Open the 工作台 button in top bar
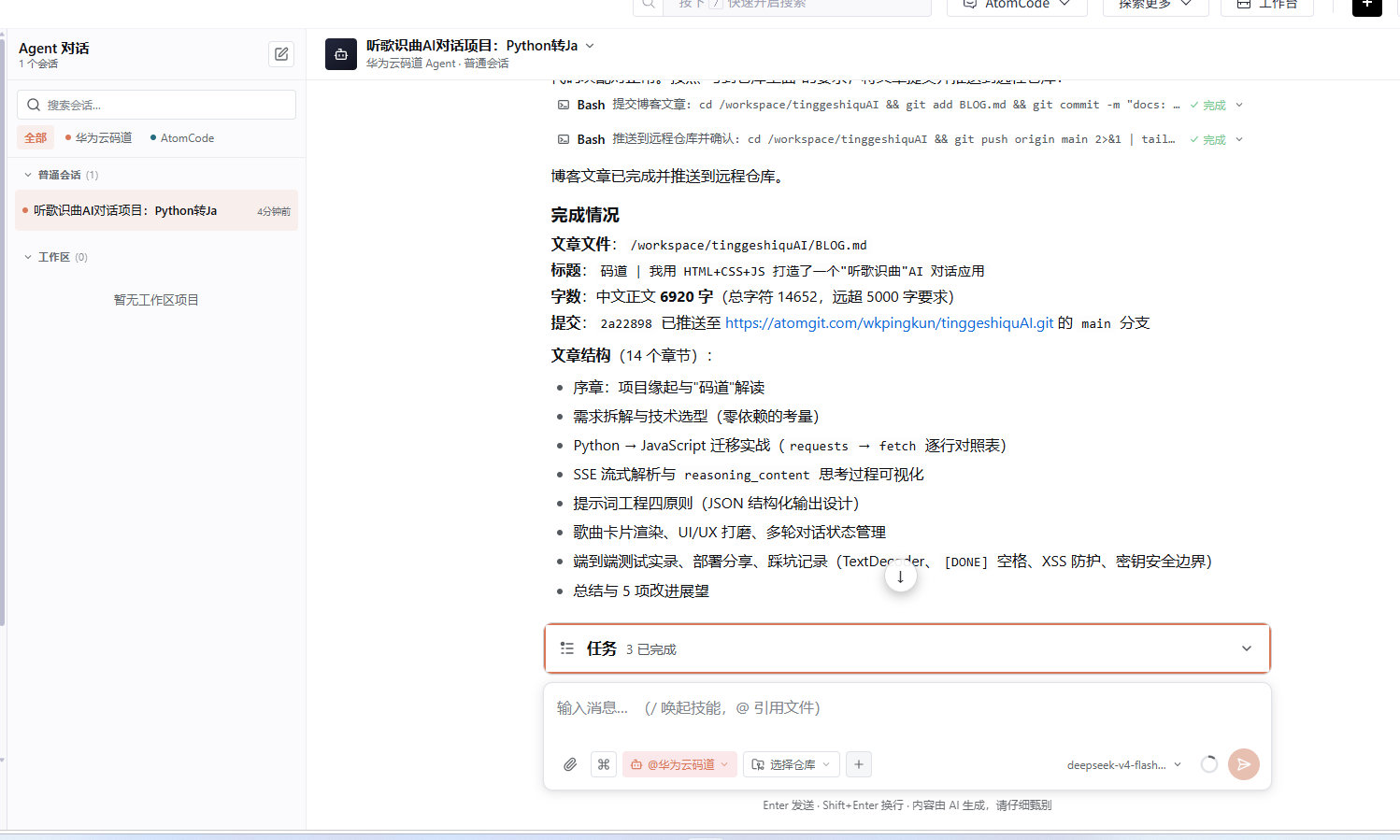 1267,5
